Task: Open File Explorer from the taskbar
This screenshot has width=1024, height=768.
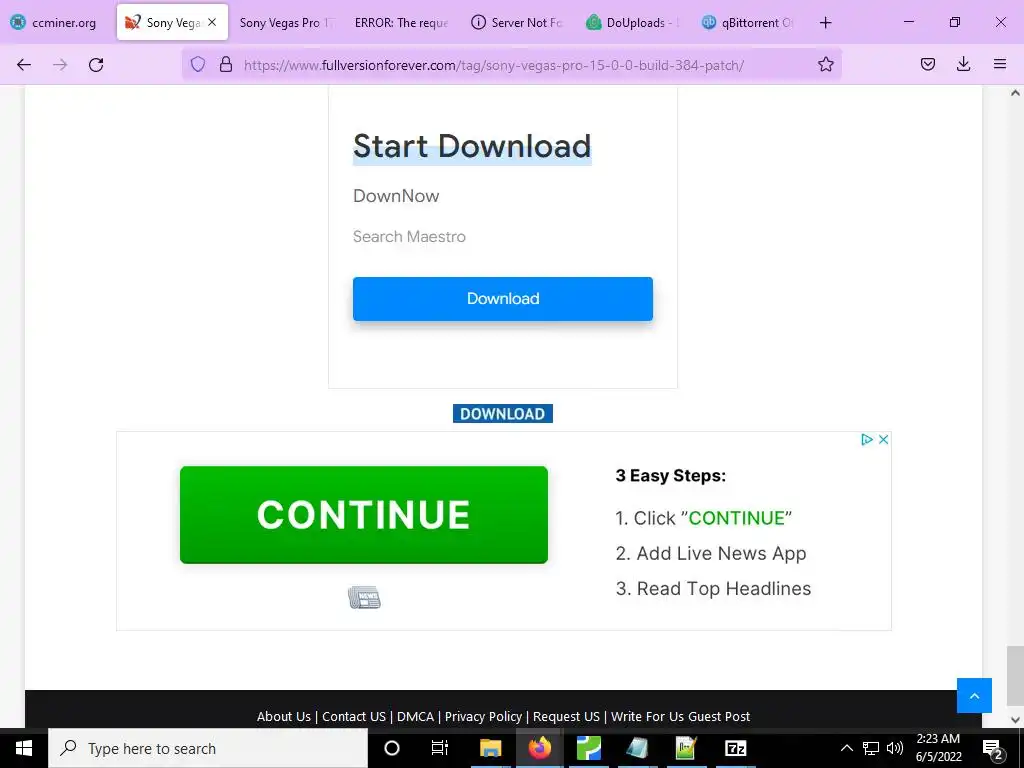Action: pyautogui.click(x=490, y=748)
